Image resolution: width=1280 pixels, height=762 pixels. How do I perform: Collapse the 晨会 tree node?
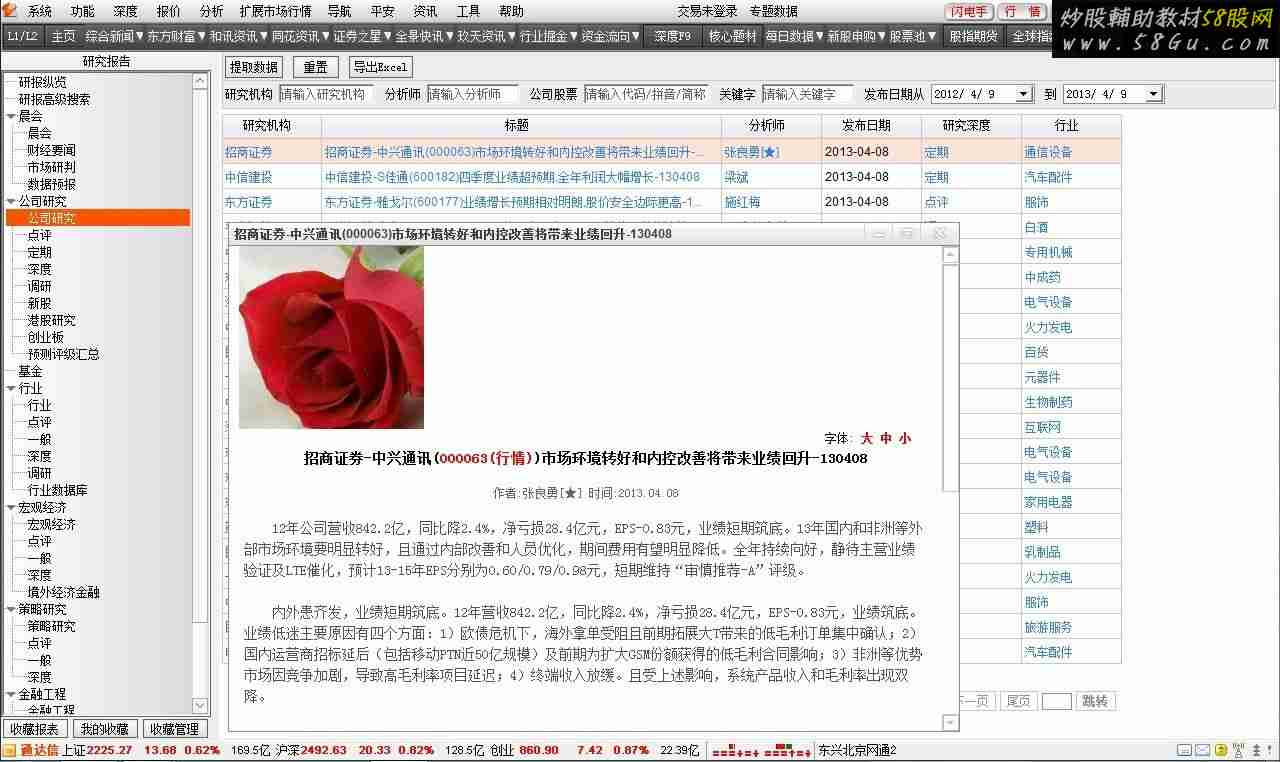point(10,116)
